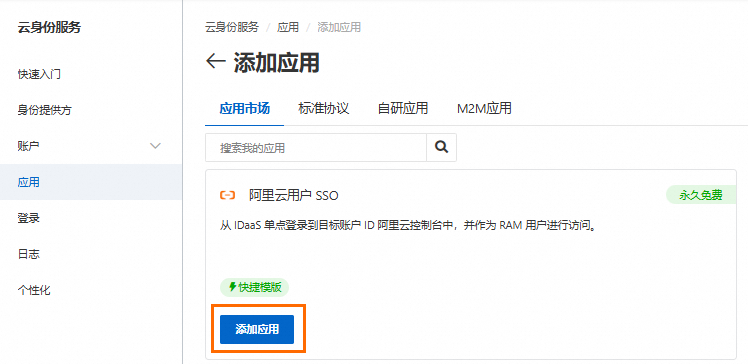Click the magnifier search icon button
The width and height of the screenshot is (748, 364).
coord(442,148)
